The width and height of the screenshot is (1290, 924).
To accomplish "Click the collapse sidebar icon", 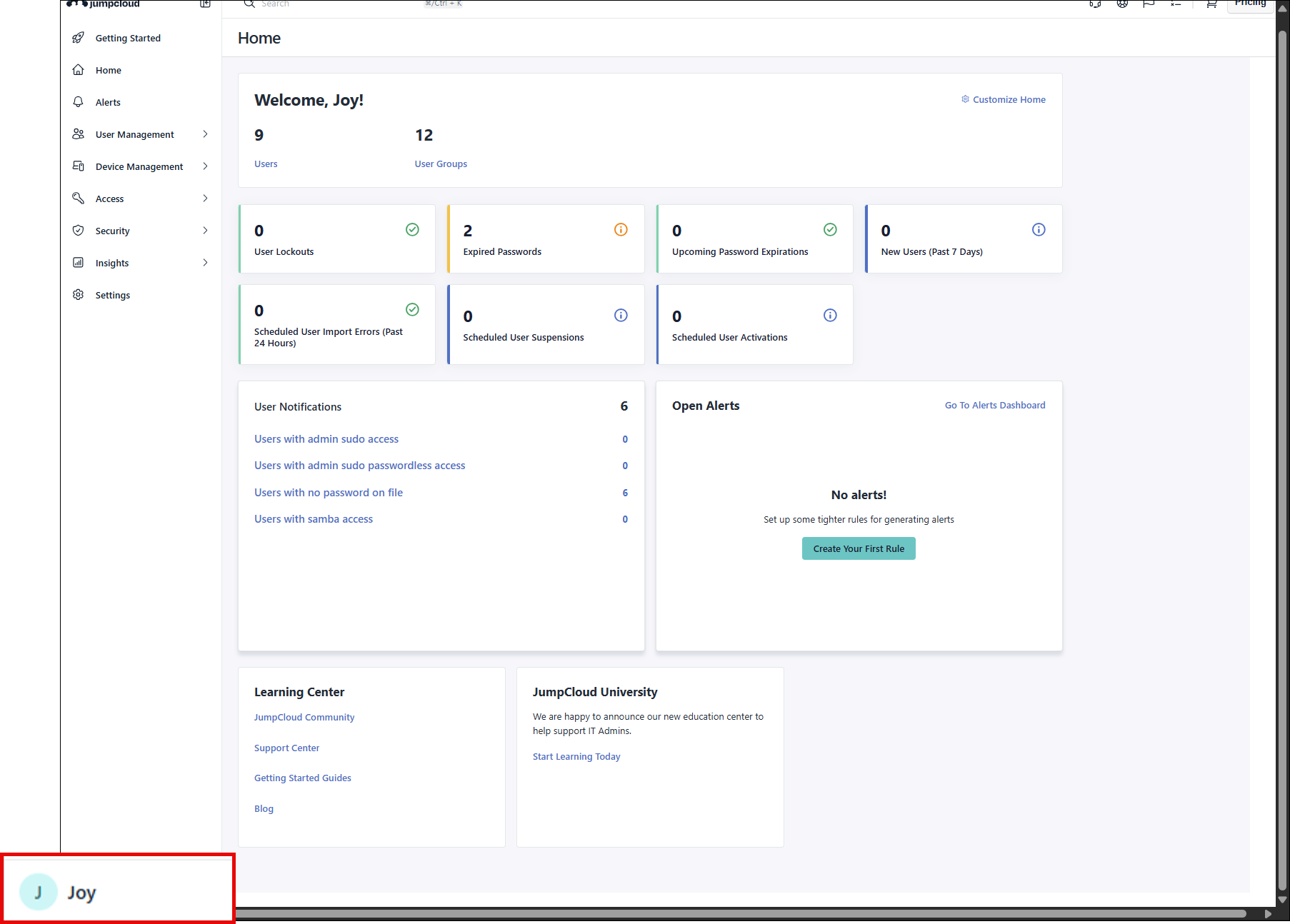I will tap(205, 4).
